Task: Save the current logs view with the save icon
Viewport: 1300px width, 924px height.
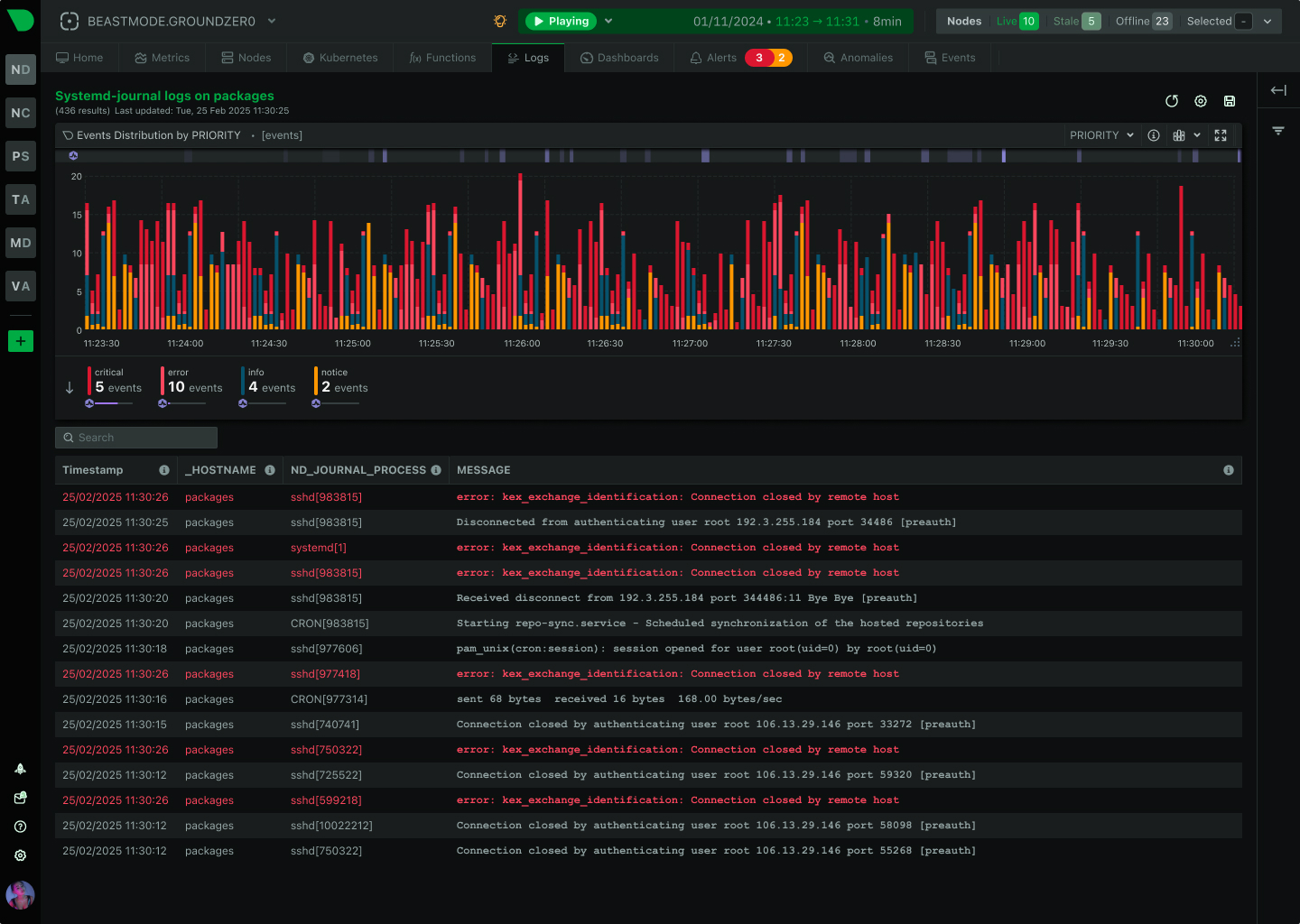Action: tap(1230, 101)
